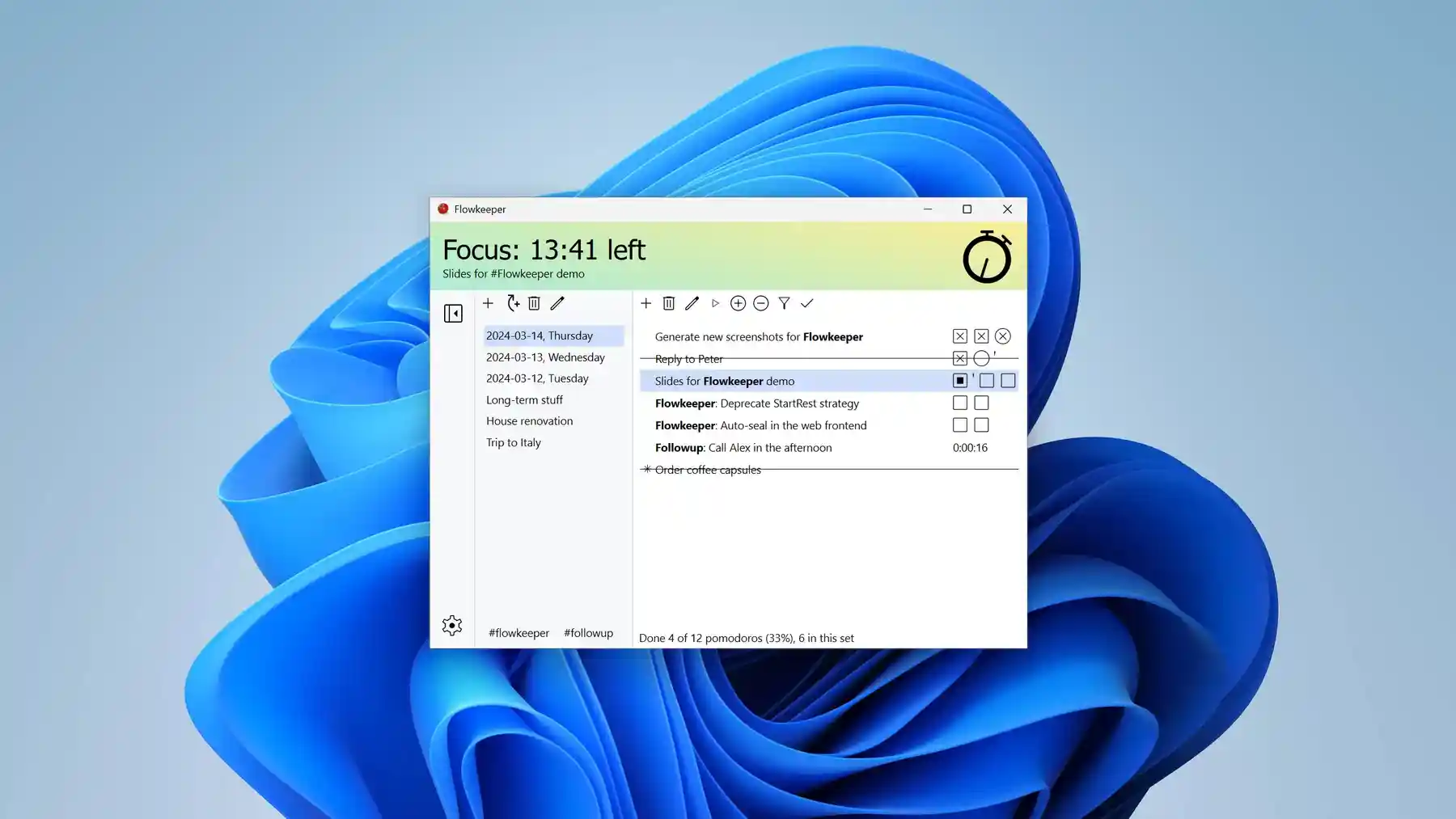1456x819 pixels.
Task: Start the selected work item
Action: (715, 303)
